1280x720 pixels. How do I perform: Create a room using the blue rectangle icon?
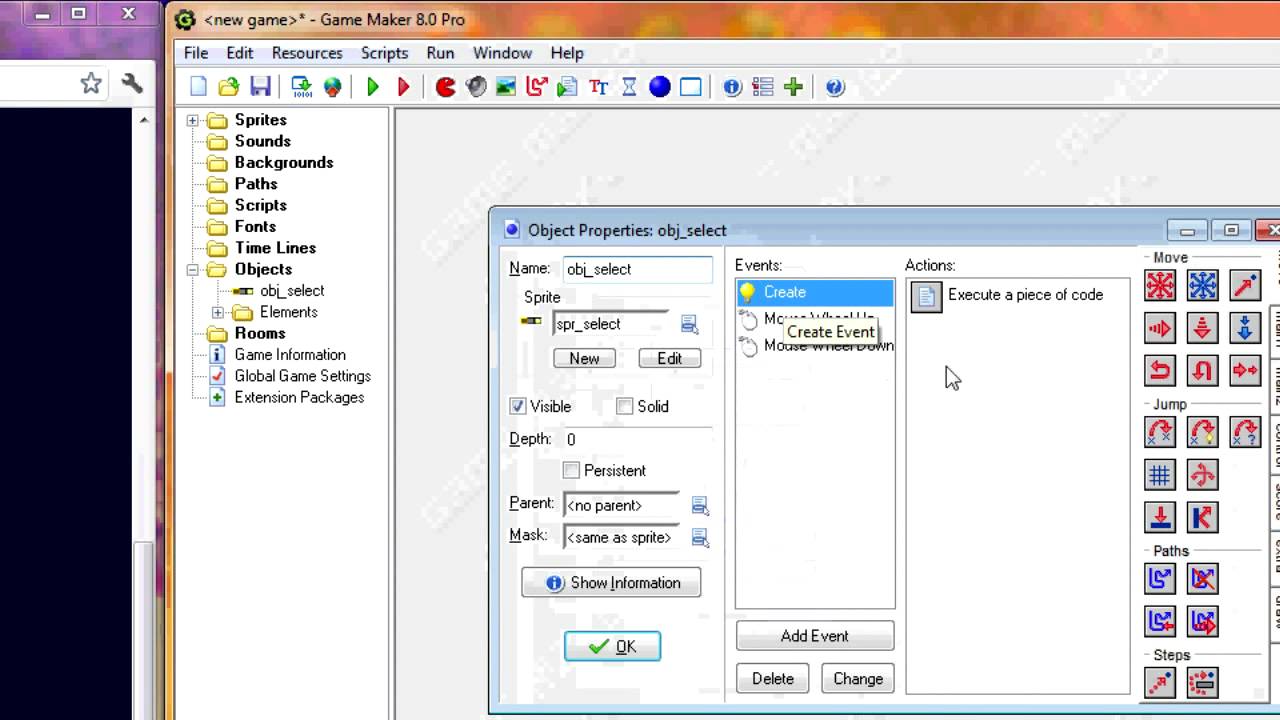(x=691, y=87)
